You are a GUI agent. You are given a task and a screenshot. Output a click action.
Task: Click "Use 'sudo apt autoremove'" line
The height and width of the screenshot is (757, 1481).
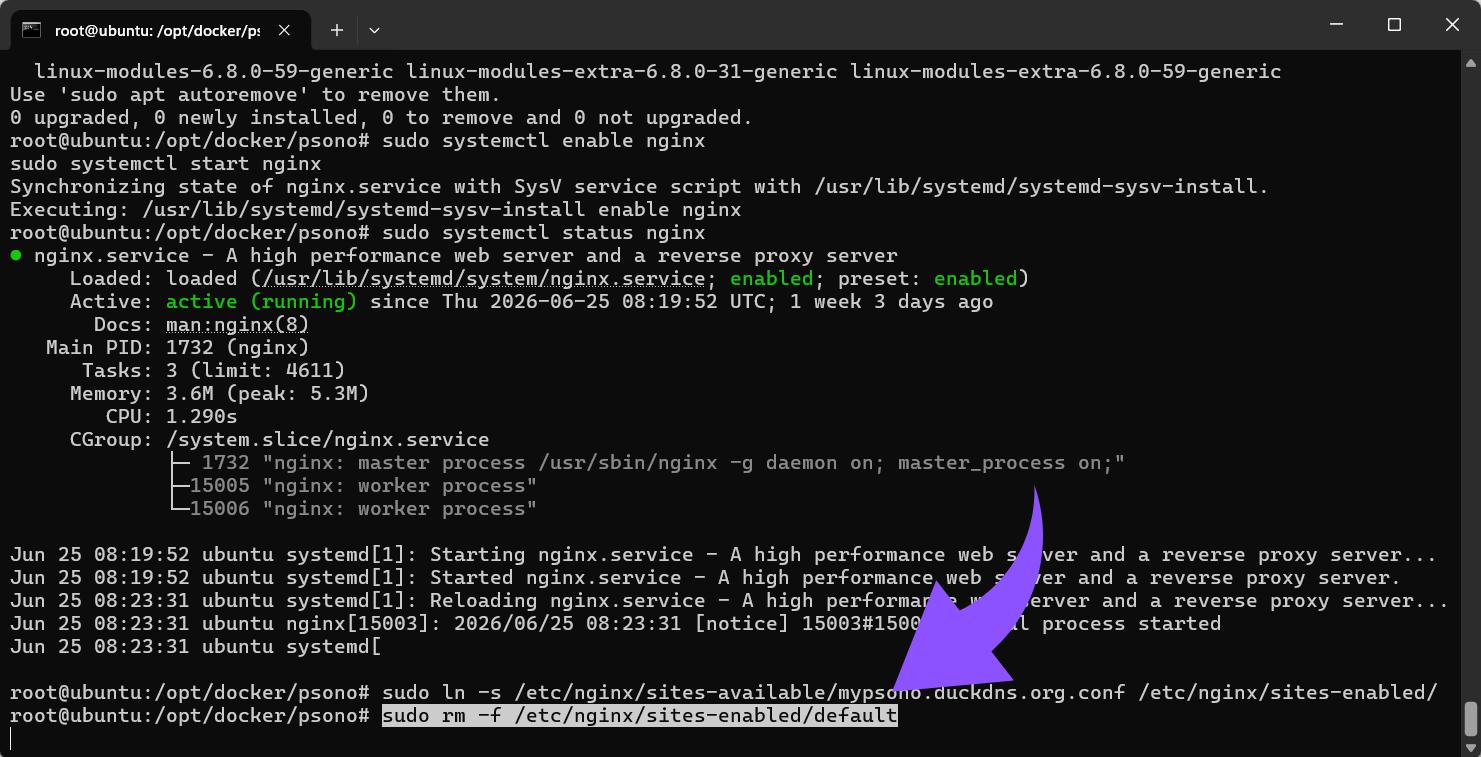[255, 95]
